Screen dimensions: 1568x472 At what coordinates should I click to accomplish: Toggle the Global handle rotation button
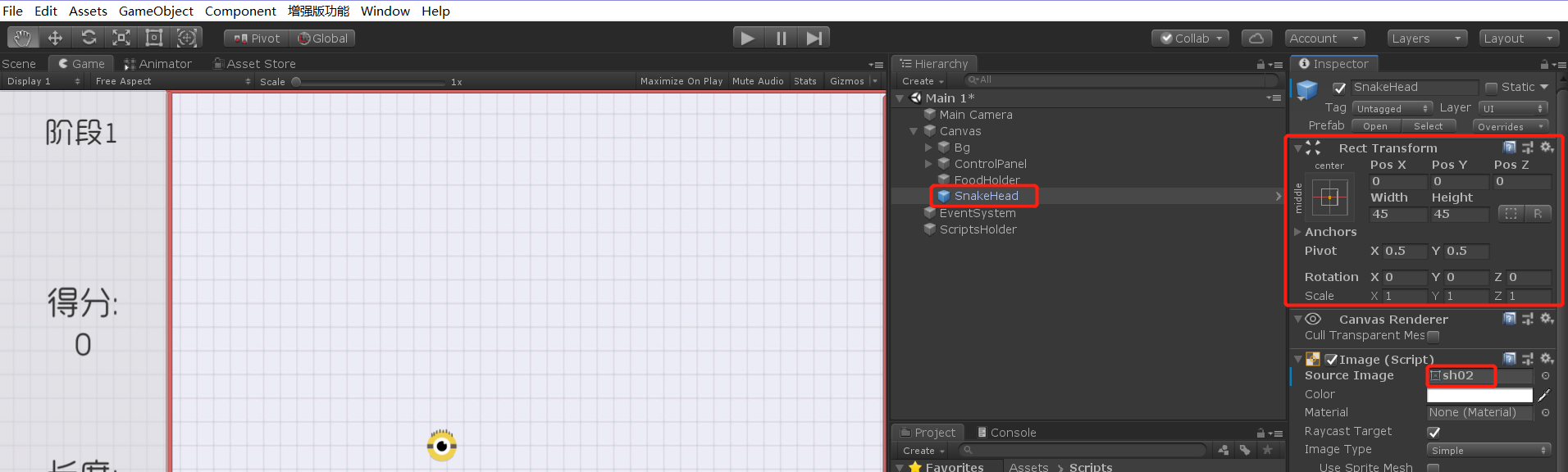click(x=322, y=39)
